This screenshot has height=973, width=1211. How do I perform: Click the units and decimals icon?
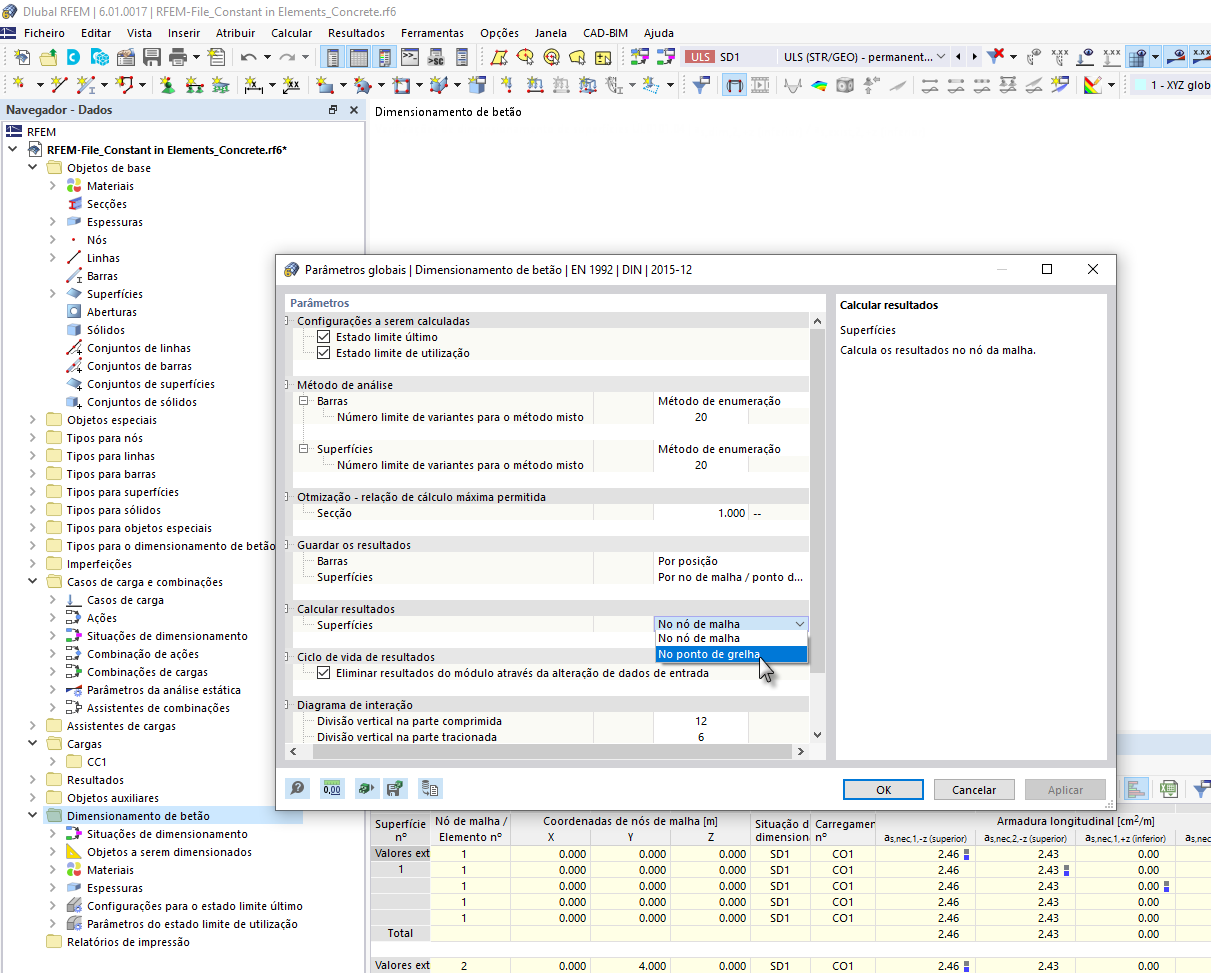click(333, 788)
